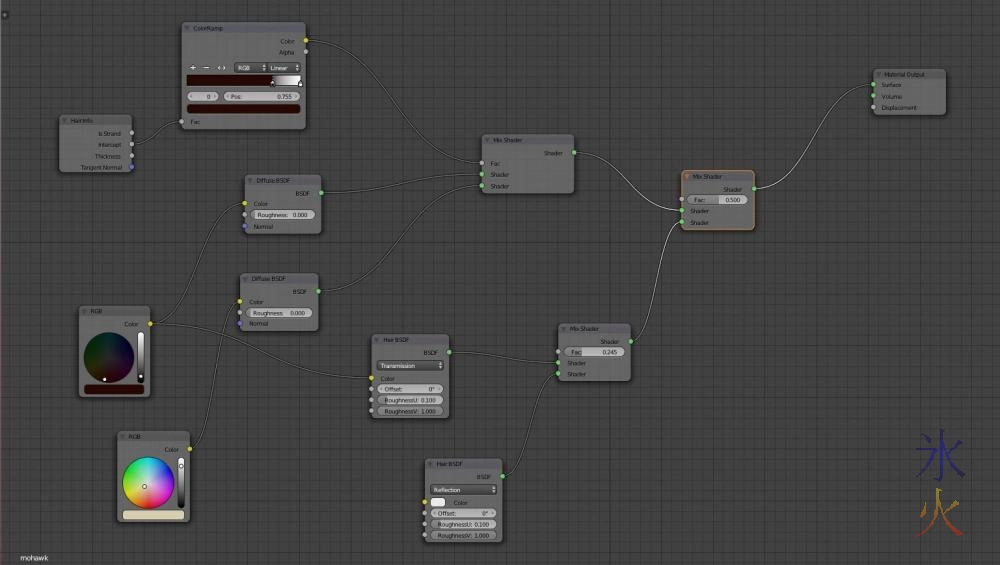The width and height of the screenshot is (1000, 565).
Task: Click the ColorRamp node Color output socket
Action: (x=306, y=41)
